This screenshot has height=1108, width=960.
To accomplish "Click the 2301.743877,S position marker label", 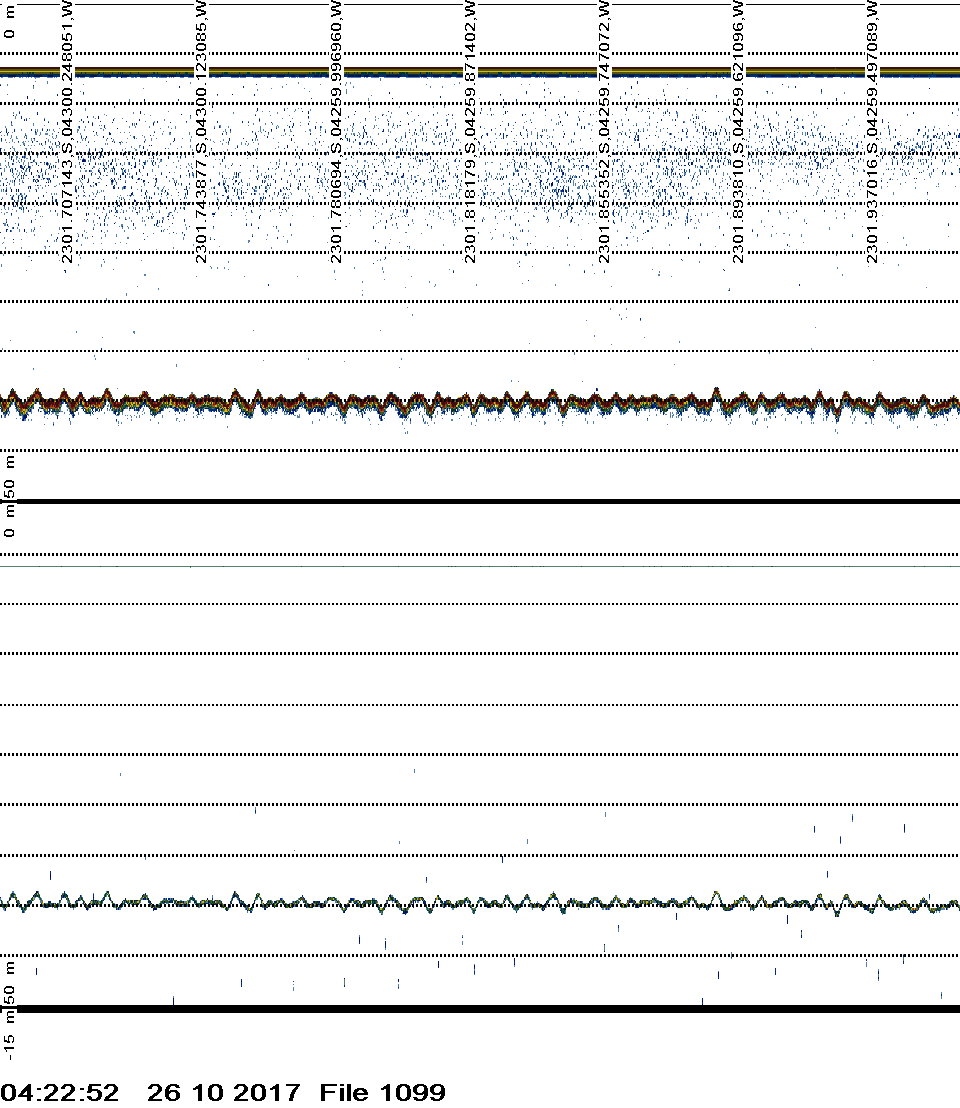I will [203, 132].
